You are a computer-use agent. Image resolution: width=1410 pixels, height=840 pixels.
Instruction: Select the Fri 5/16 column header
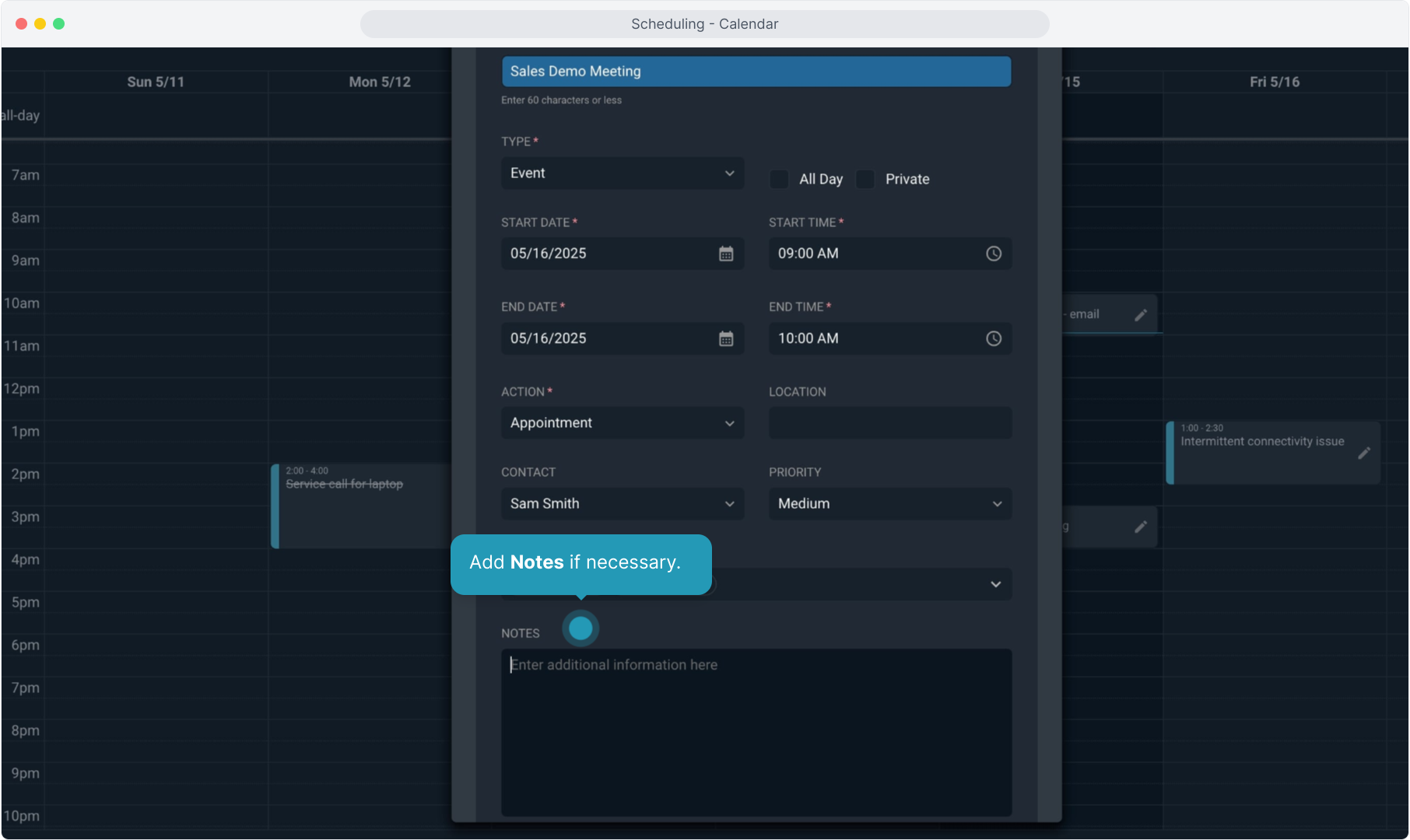click(1274, 82)
